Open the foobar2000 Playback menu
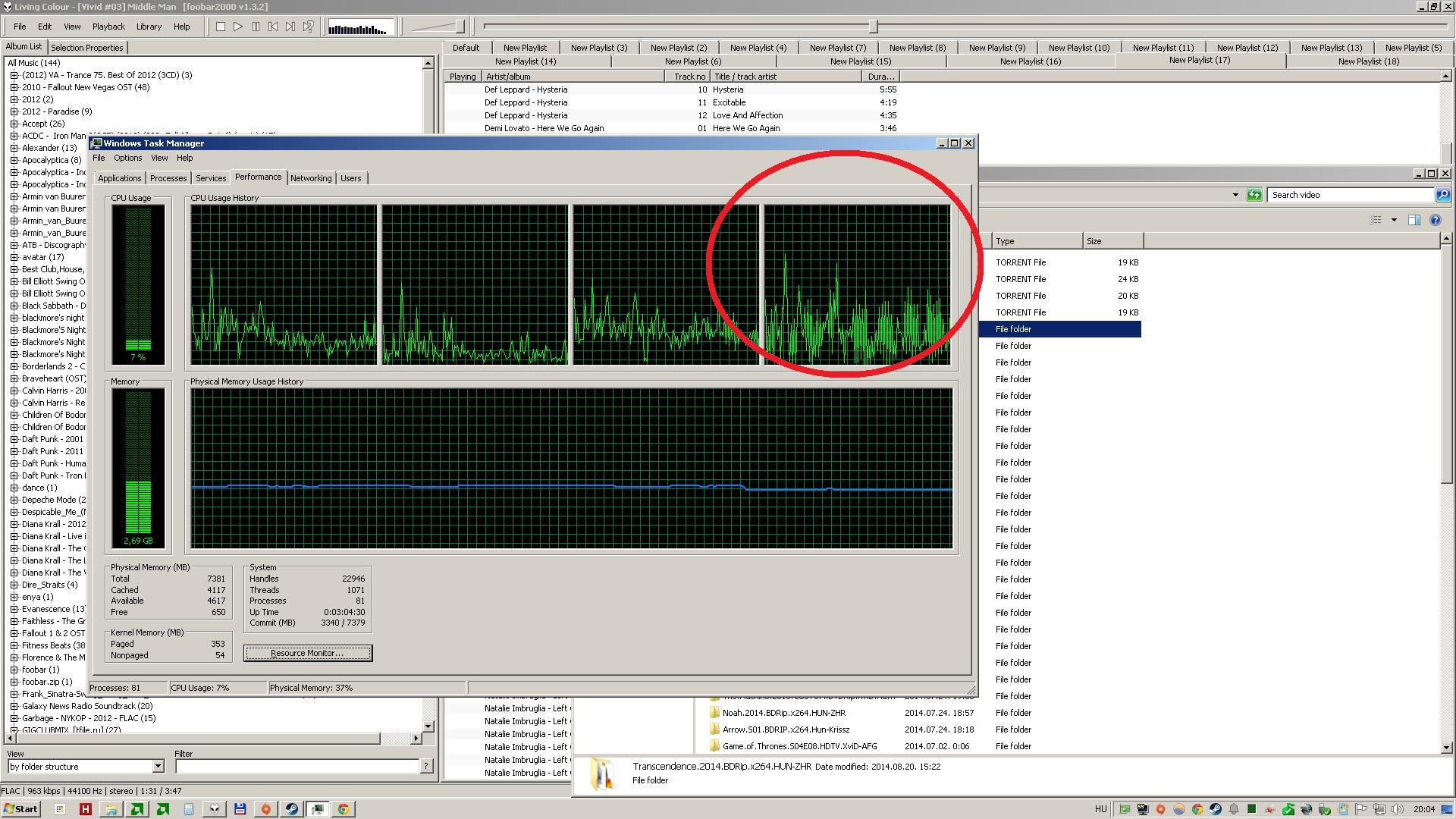 [108, 27]
